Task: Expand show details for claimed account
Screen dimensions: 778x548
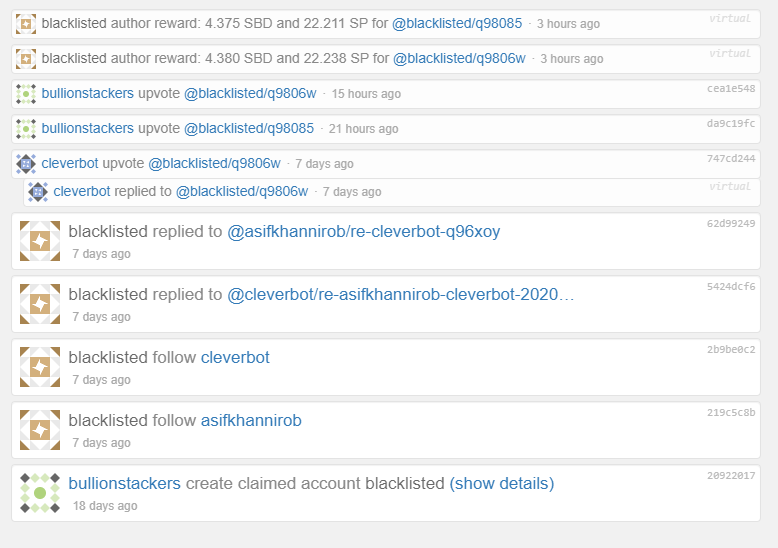Action: 501,484
